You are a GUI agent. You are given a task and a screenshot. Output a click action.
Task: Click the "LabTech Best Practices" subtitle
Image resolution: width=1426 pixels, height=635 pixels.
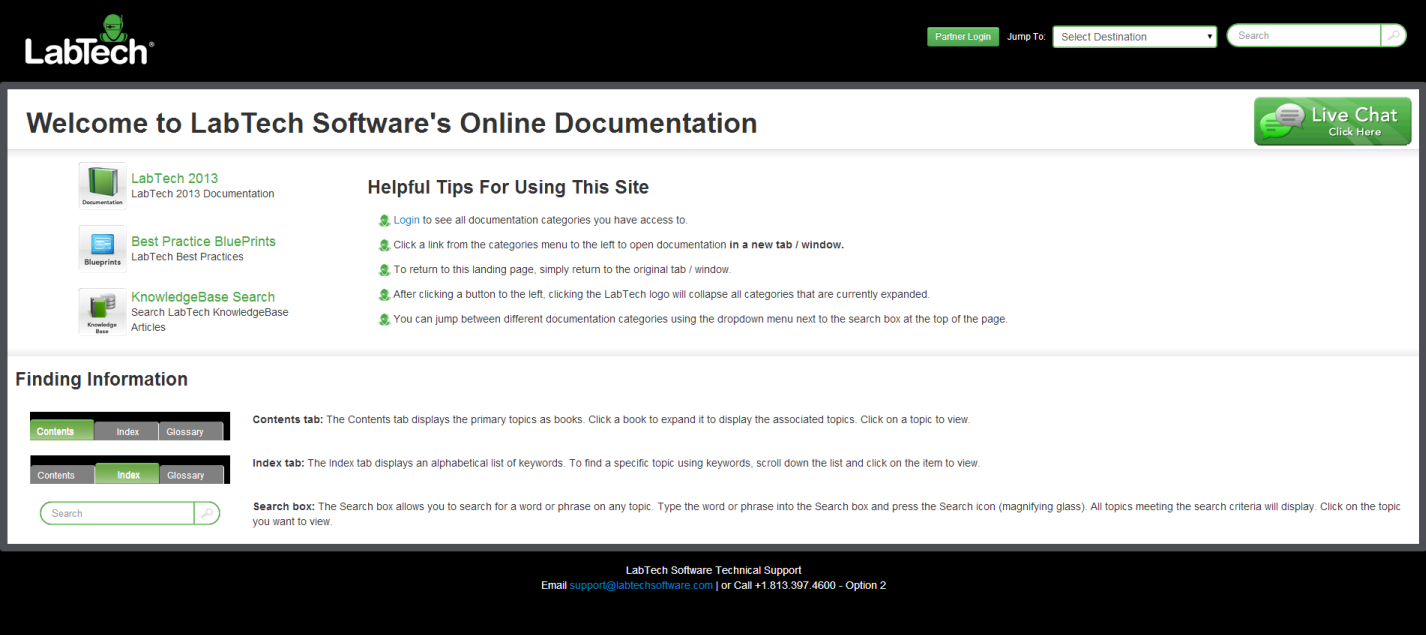pyautogui.click(x=187, y=257)
